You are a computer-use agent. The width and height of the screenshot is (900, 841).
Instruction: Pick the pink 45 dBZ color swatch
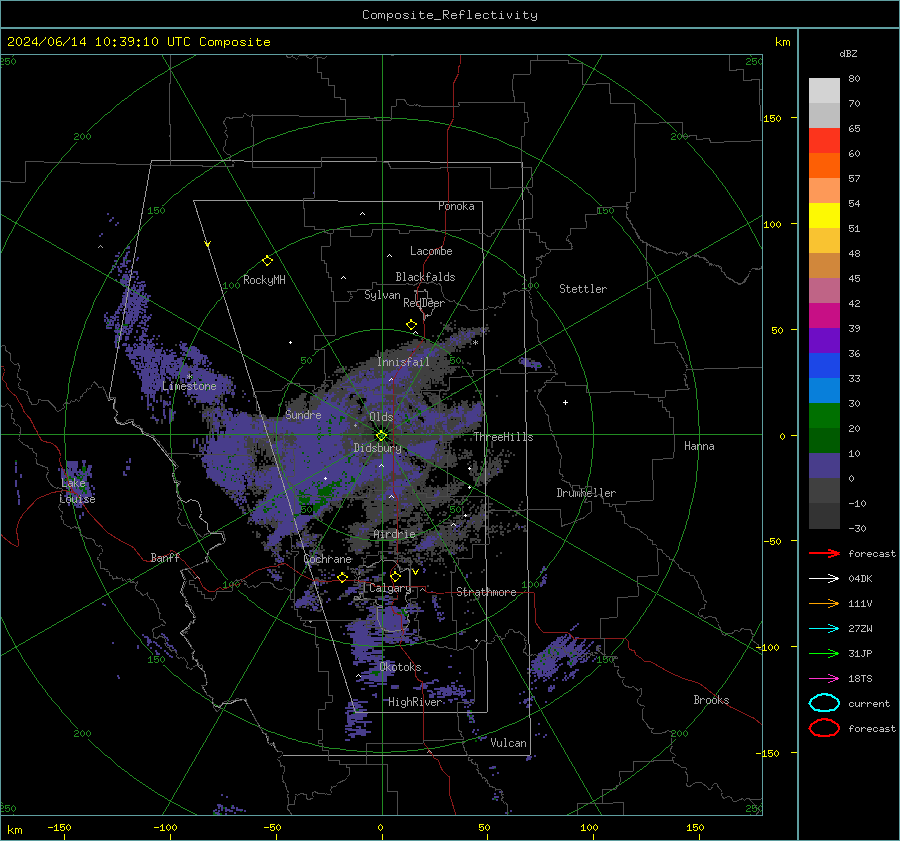coord(824,290)
